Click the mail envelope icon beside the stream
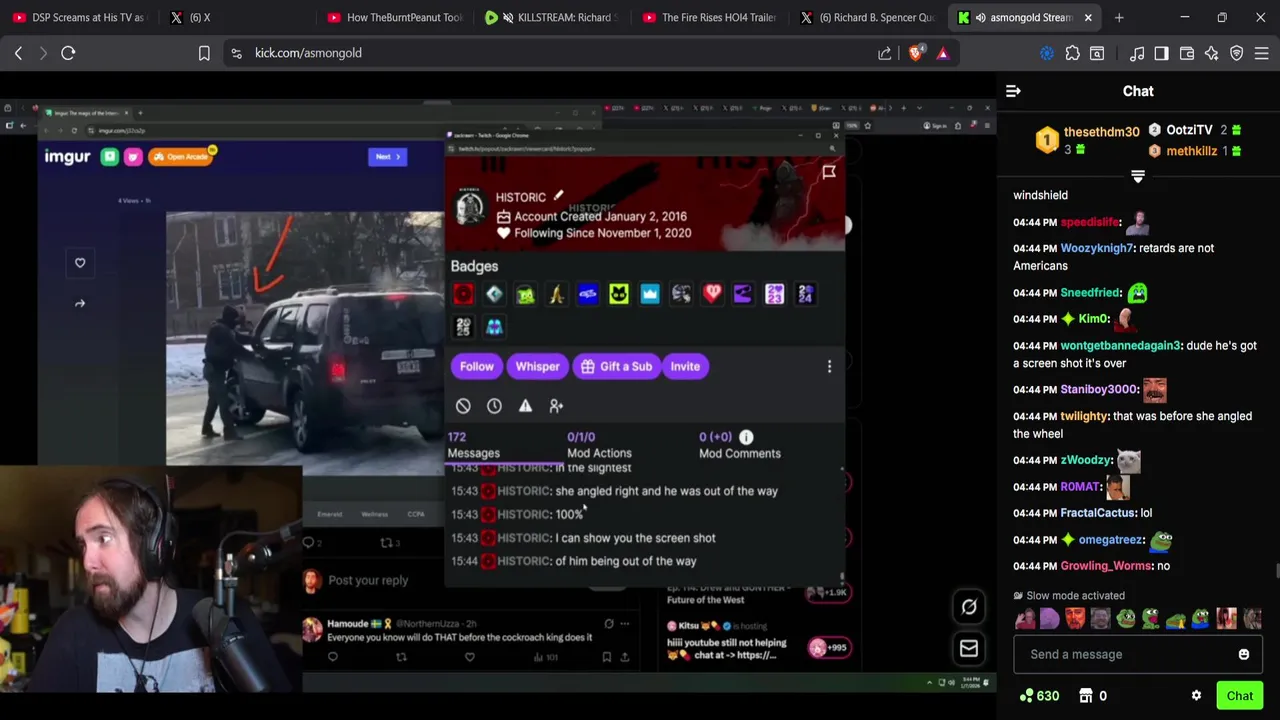1280x720 pixels. (969, 649)
